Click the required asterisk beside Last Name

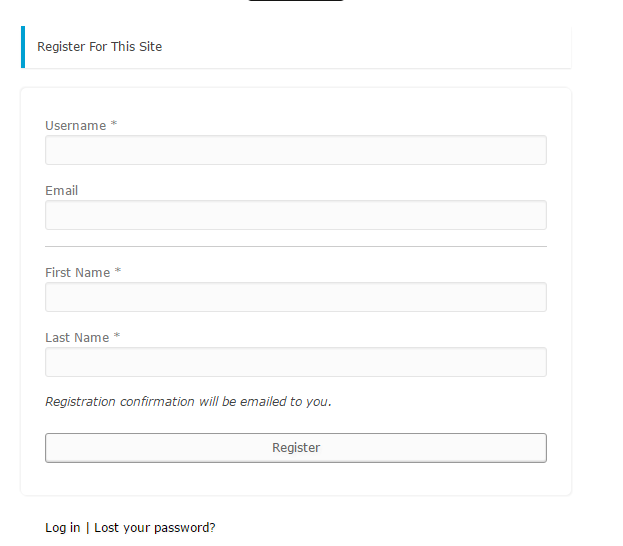coord(117,336)
